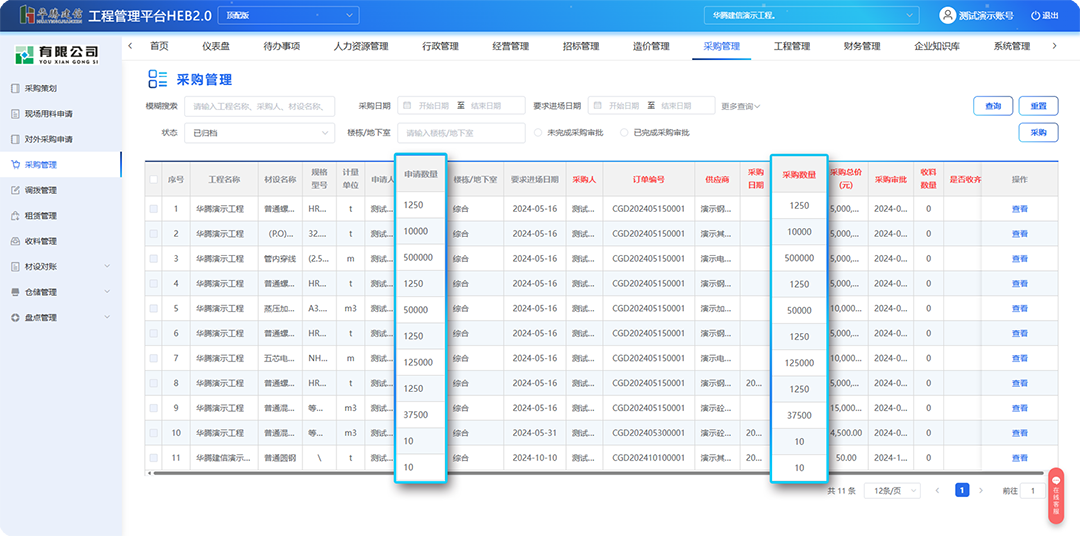Click the 华腾建信 logo in header
Image resolution: width=1080 pixels, height=536 pixels.
click(x=51, y=14)
